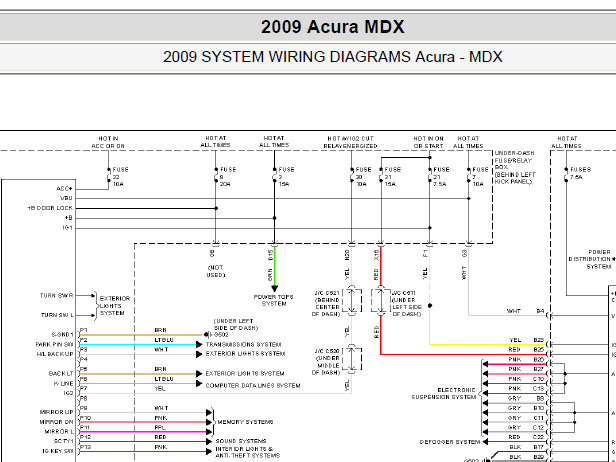Click the B17 connector pin label
Screen dimensions: 616x462
coord(539,447)
